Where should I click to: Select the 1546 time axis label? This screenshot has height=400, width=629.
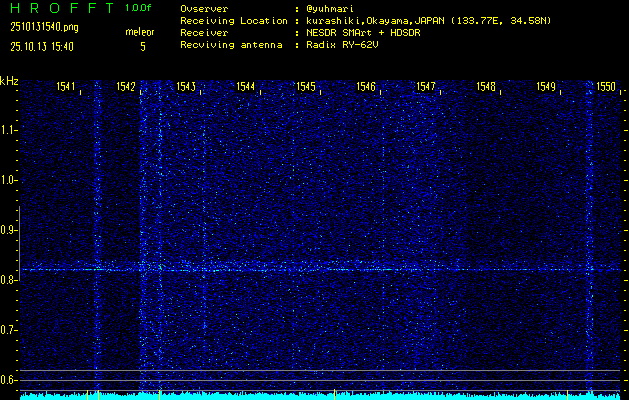pyautogui.click(x=366, y=86)
